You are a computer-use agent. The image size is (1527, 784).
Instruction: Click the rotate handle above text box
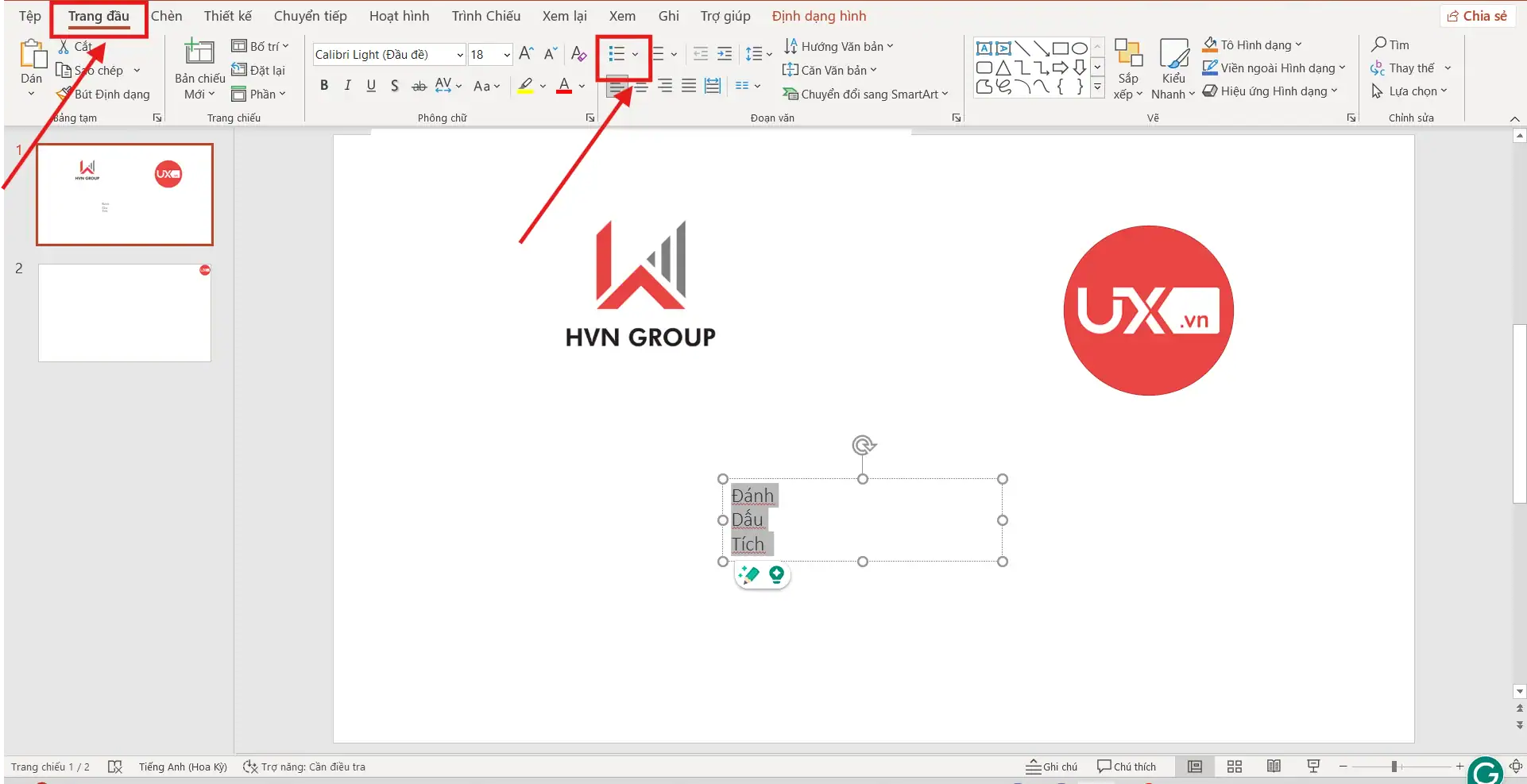coord(863,445)
